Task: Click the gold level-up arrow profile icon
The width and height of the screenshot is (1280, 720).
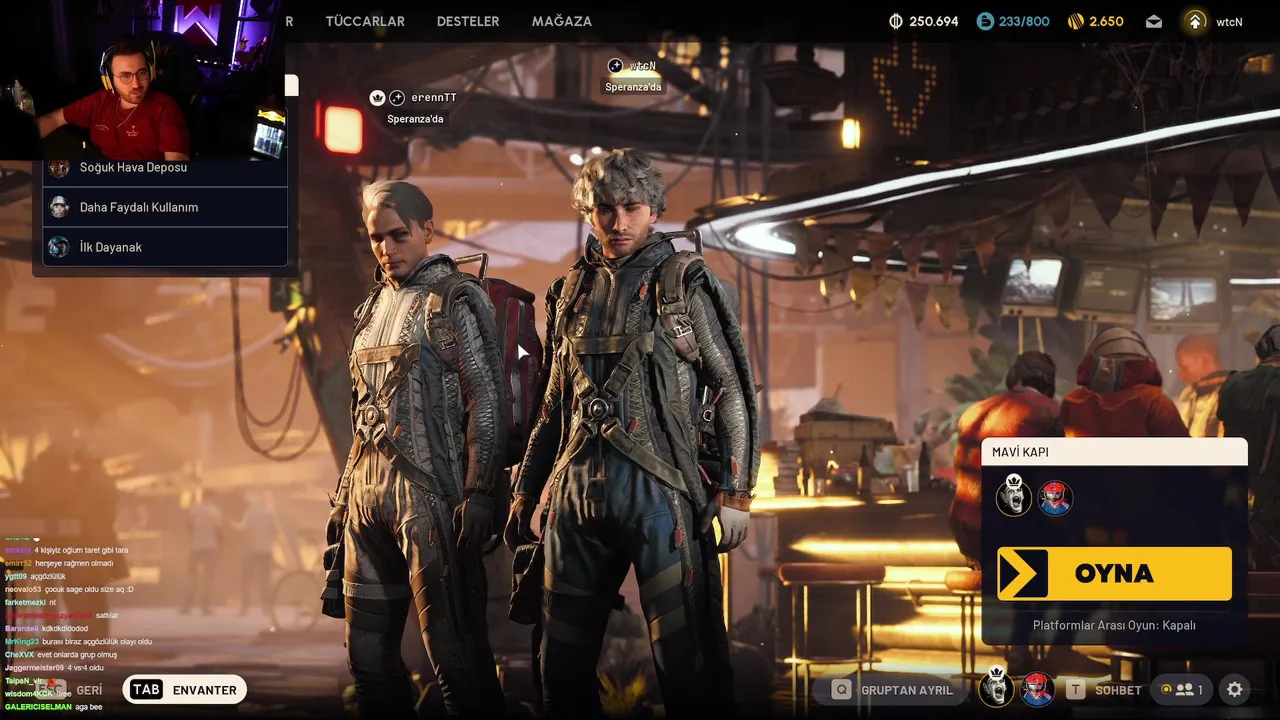Action: (x=1195, y=21)
